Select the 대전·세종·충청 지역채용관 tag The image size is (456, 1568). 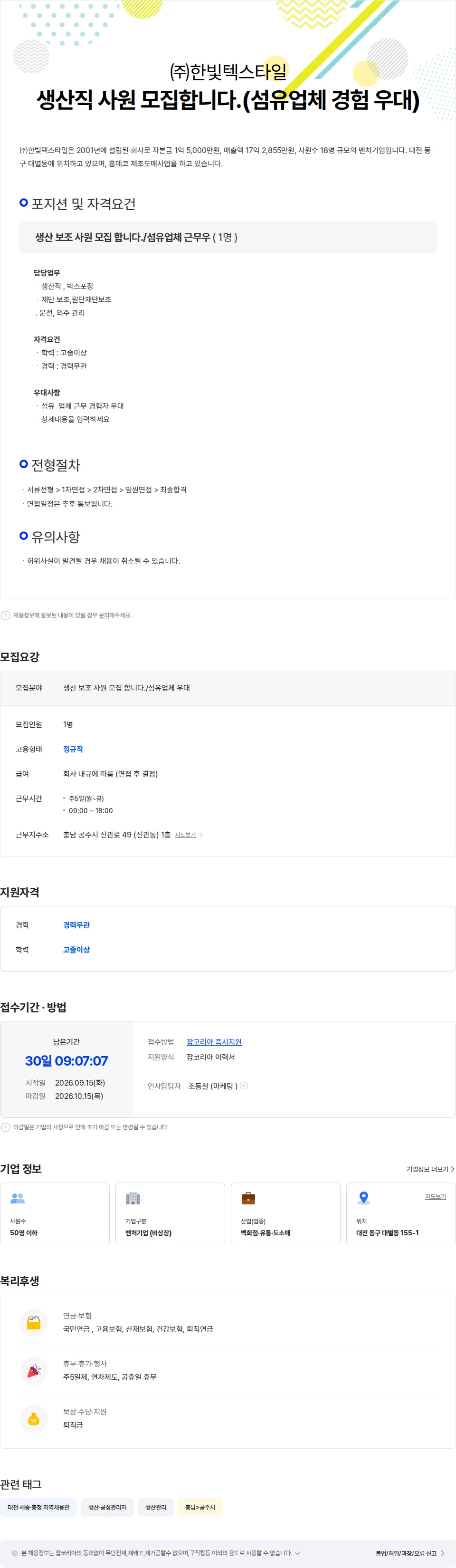click(x=38, y=1507)
